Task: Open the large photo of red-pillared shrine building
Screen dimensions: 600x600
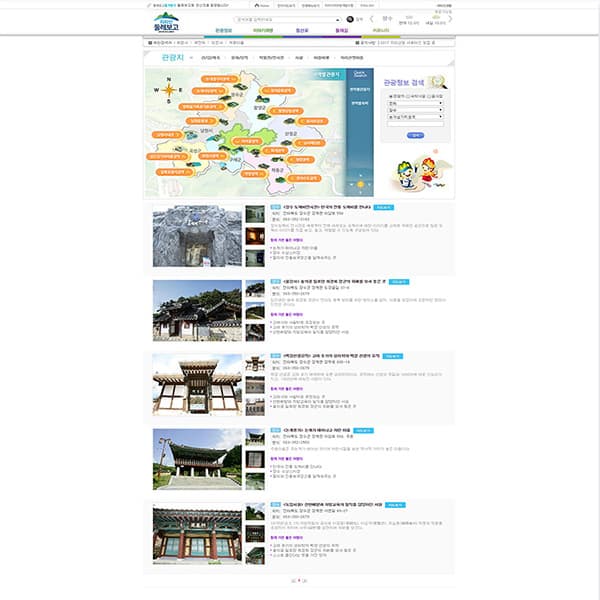Action: 197,533
